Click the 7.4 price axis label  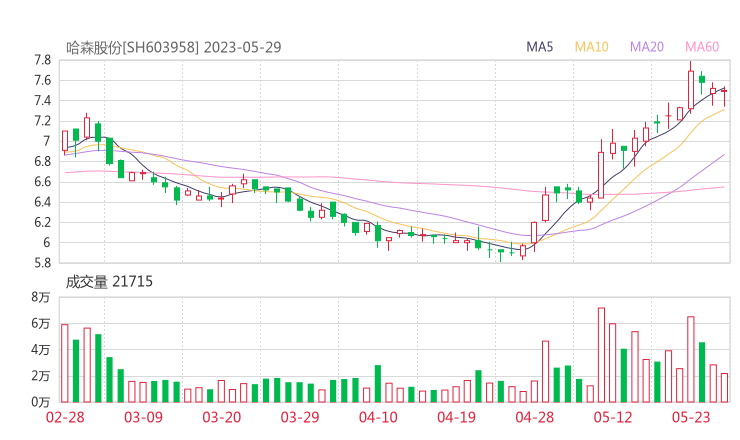(x=42, y=101)
